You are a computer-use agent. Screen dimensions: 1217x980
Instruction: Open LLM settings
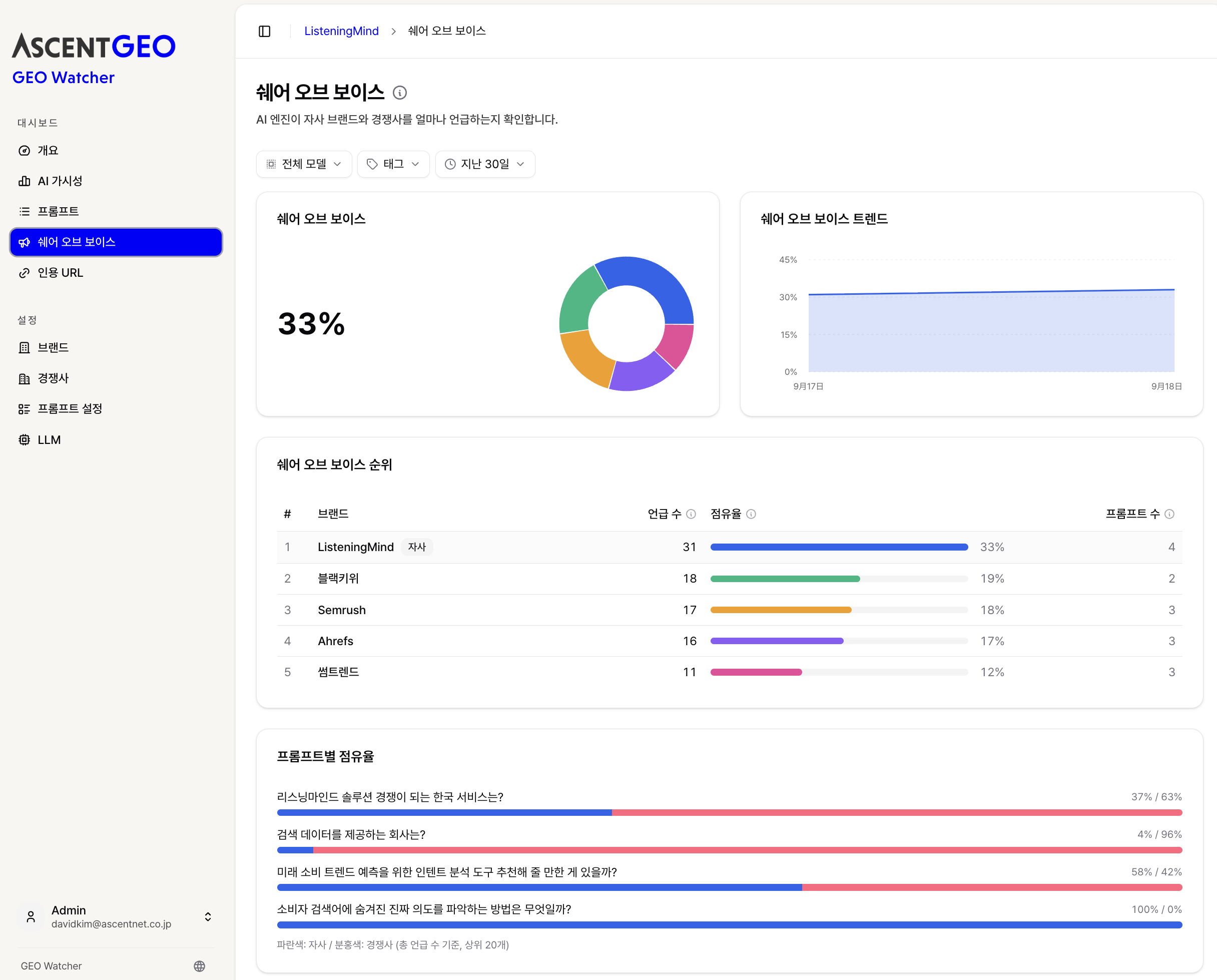click(116, 440)
